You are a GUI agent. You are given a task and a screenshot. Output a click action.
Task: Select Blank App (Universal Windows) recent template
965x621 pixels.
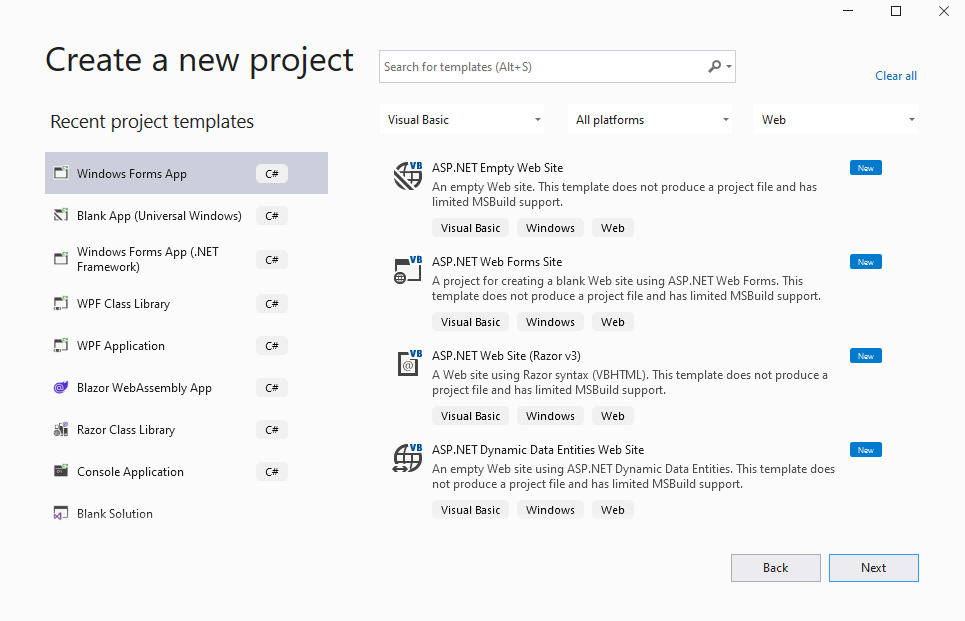(x=186, y=215)
